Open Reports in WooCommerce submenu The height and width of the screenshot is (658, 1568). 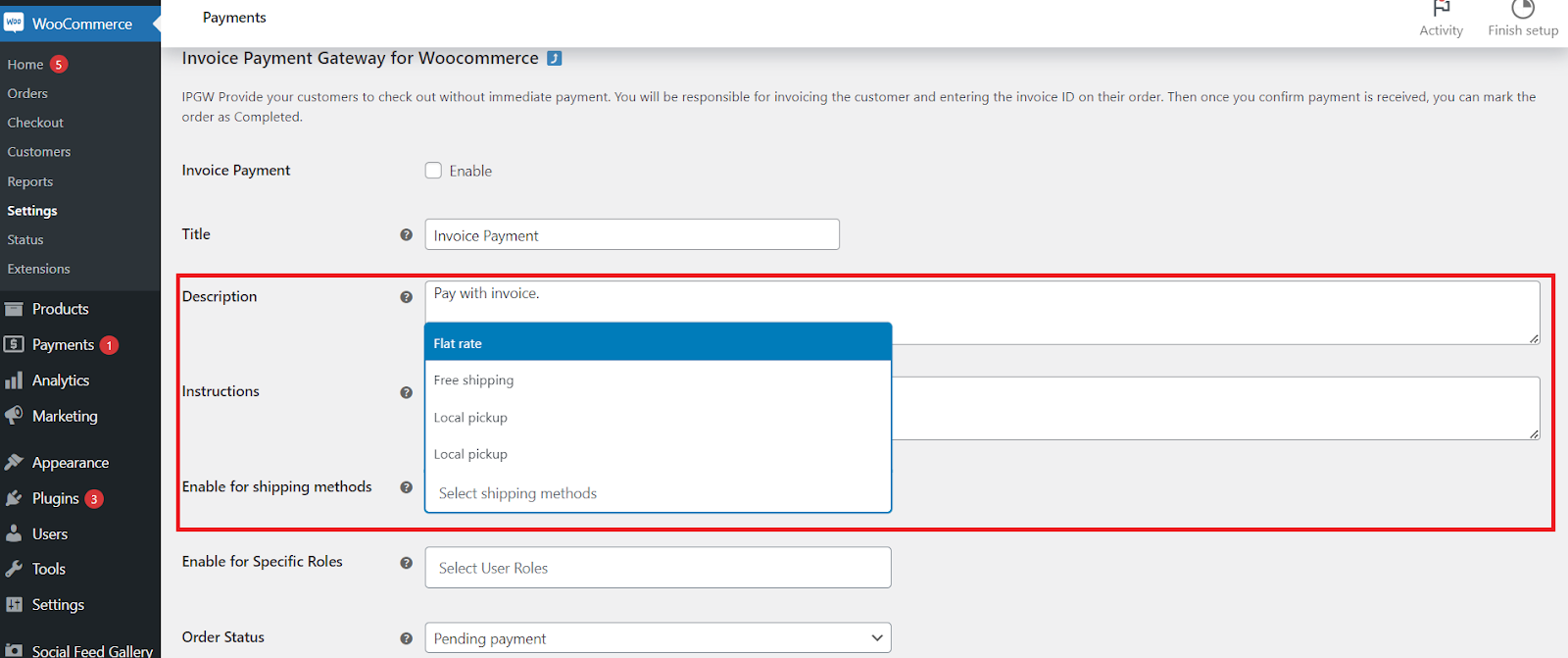click(x=30, y=181)
